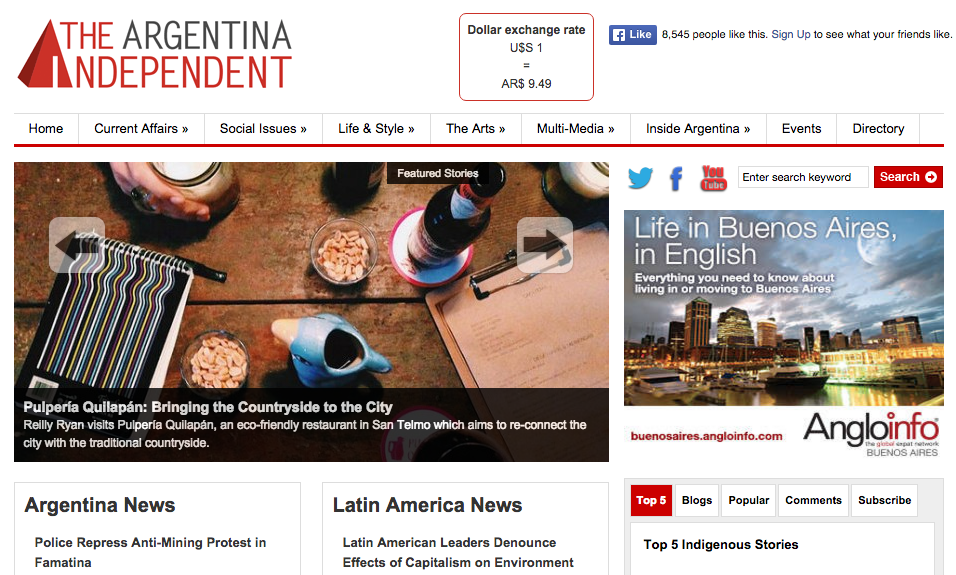Viewport: 956px width, 575px height.
Task: Open the YouTube icon link
Action: pos(713,178)
